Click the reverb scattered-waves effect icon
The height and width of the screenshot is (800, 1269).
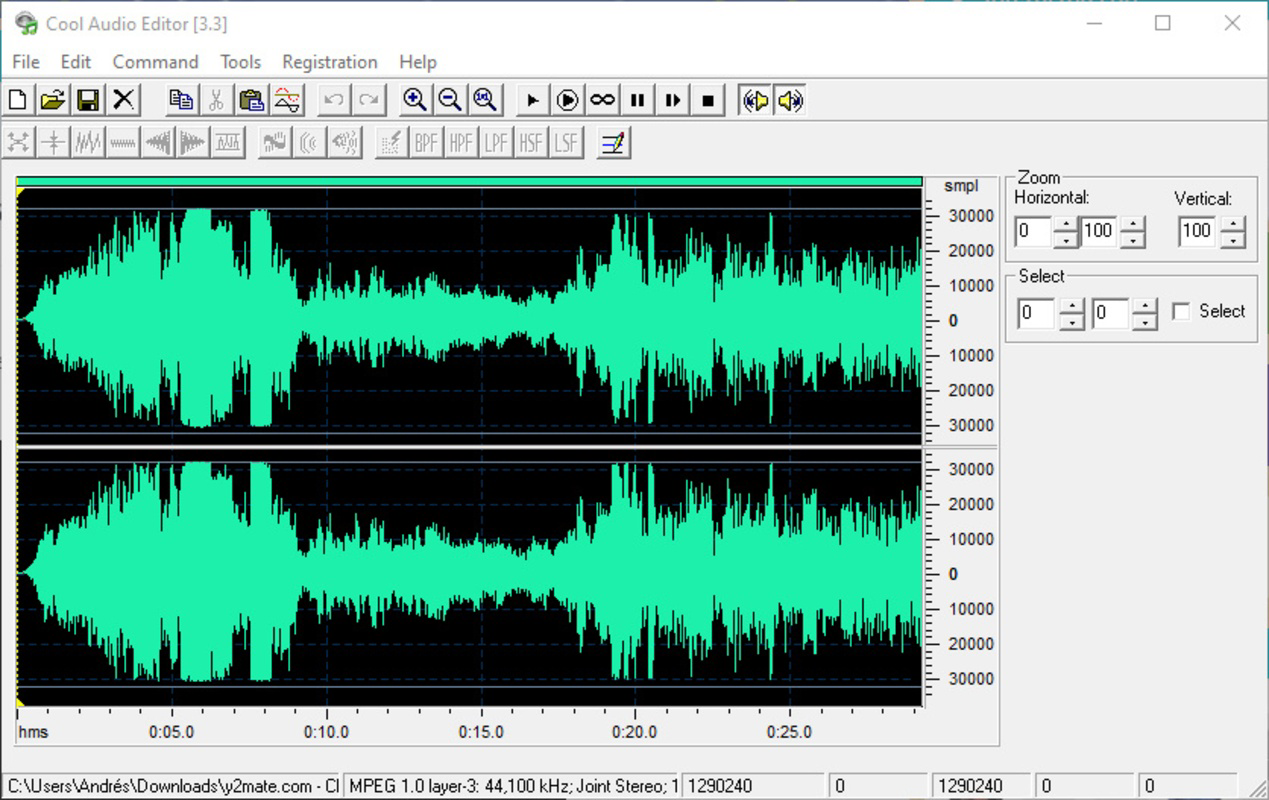[345, 143]
